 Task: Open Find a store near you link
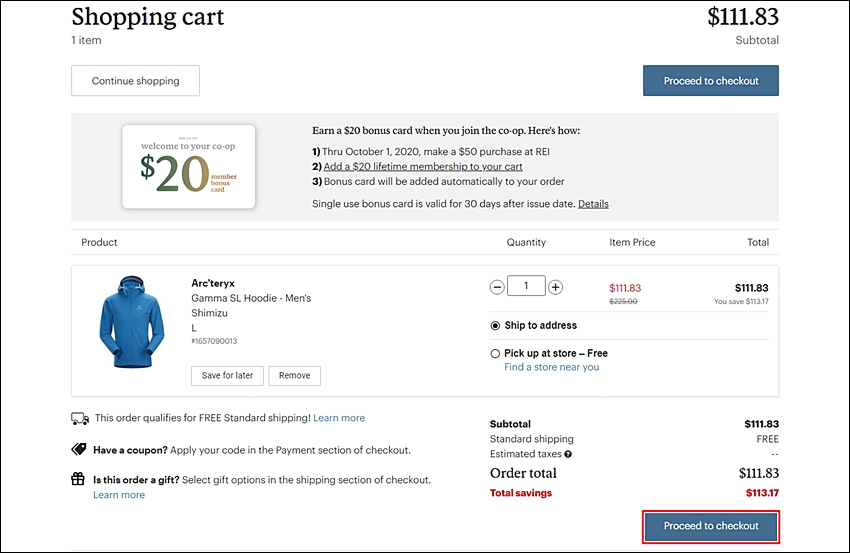pyautogui.click(x=551, y=367)
